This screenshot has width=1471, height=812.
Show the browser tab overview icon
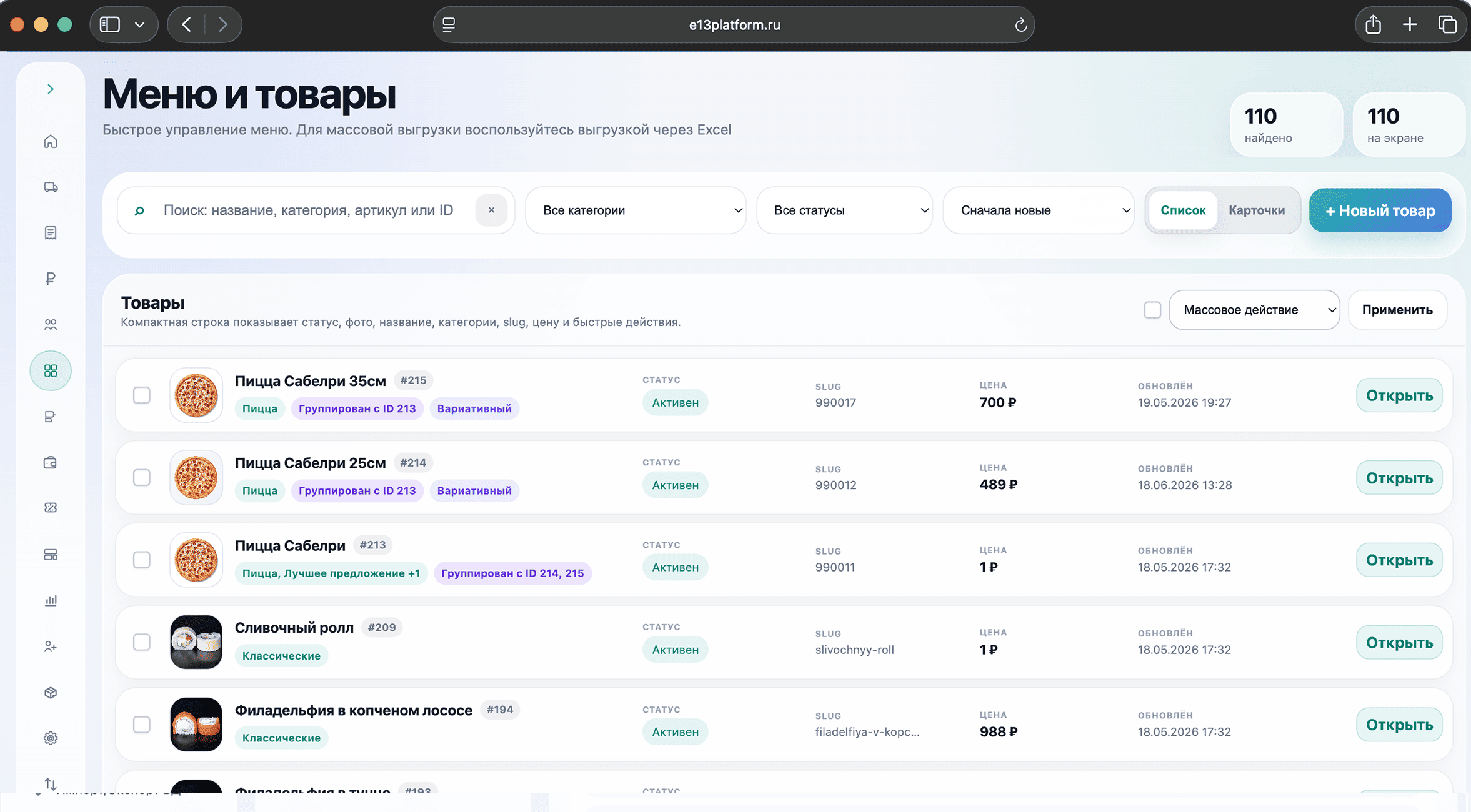point(1448,24)
